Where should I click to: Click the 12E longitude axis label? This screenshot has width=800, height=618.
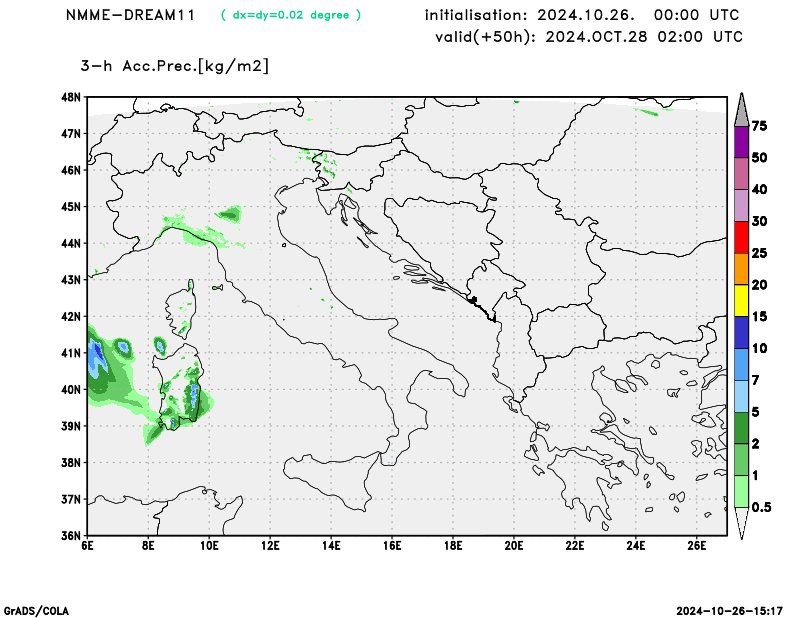(x=270, y=546)
